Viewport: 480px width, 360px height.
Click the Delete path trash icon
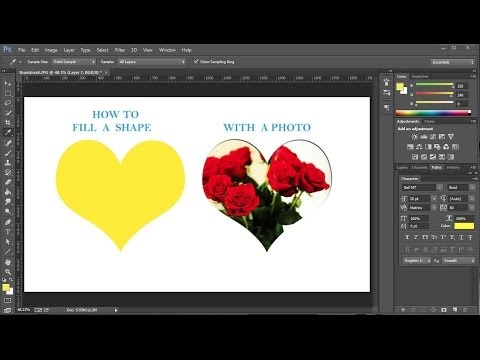(x=465, y=310)
